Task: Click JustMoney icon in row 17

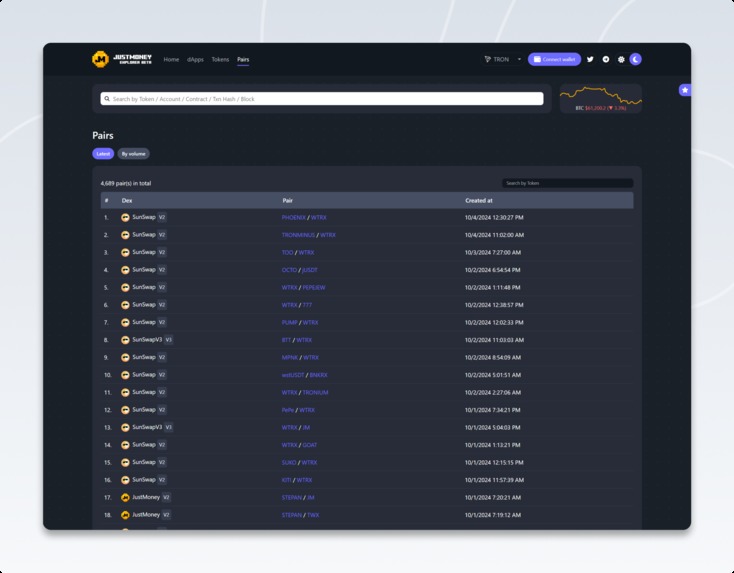Action: tap(125, 498)
